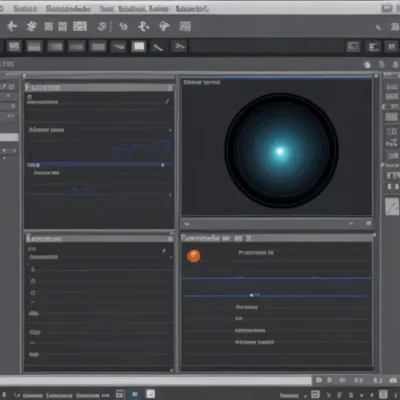Click the rightmost icon in bar below viewer
Screen dimensions: 400x400
(x=369, y=223)
